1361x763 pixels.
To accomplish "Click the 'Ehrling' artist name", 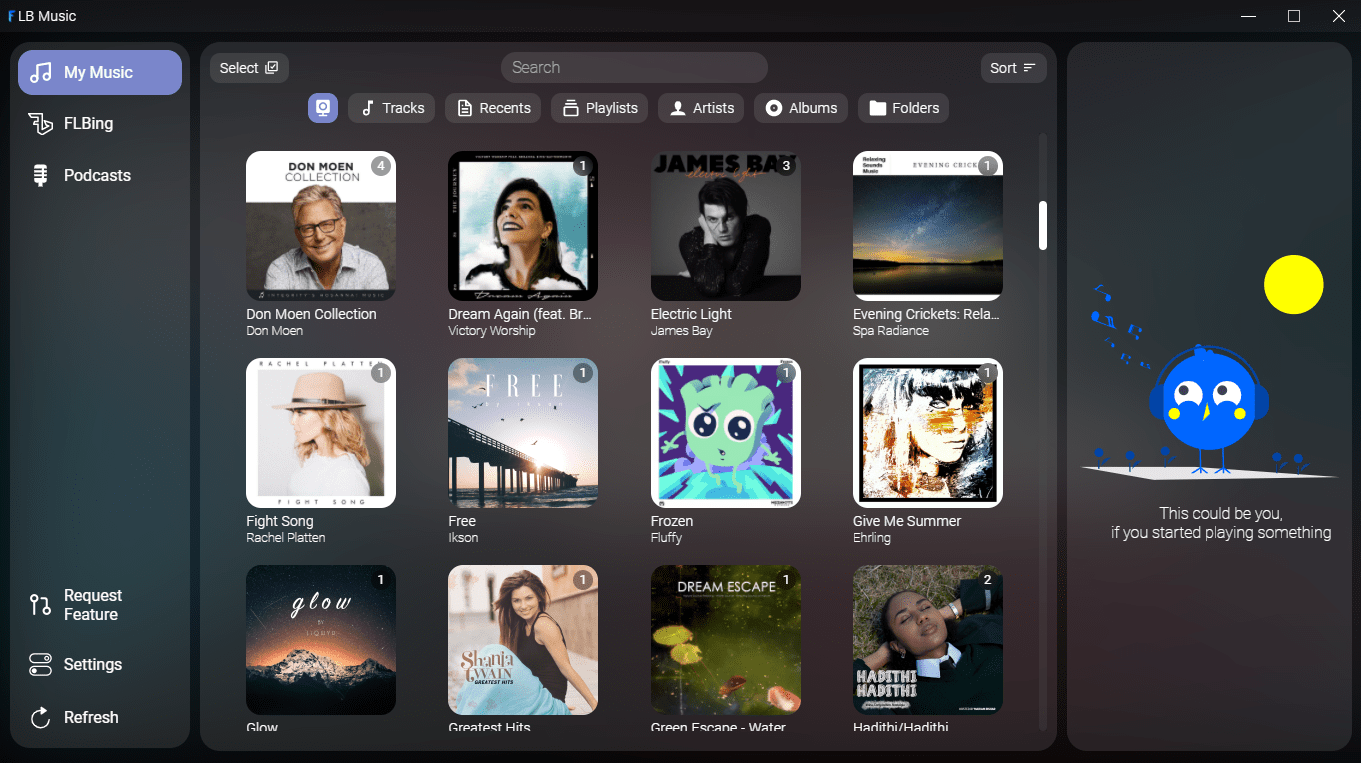I will point(872,538).
